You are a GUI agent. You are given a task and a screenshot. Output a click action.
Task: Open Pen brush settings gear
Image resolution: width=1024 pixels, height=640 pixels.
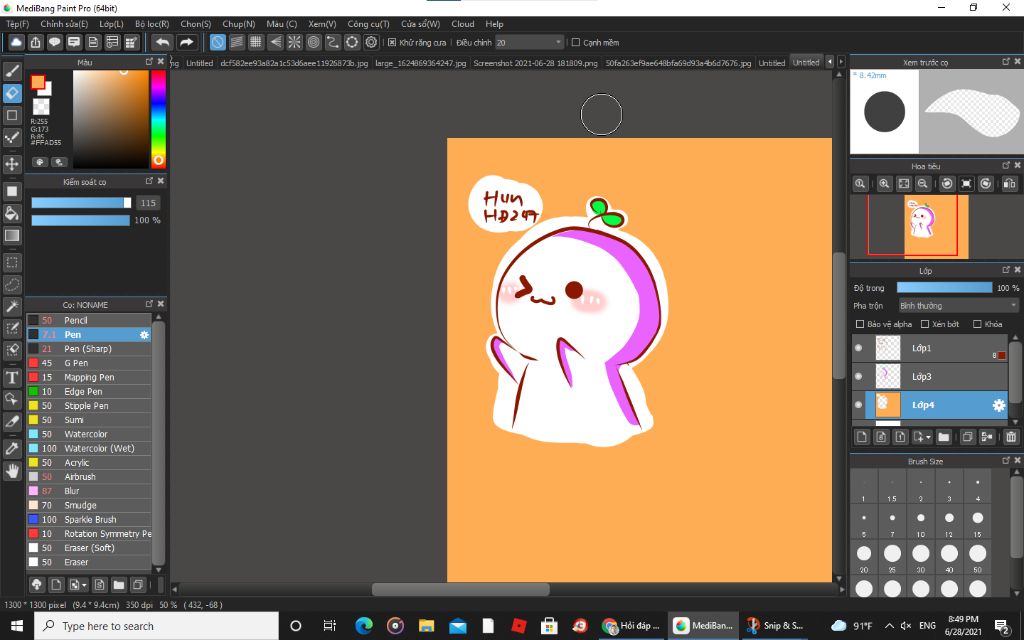point(144,335)
